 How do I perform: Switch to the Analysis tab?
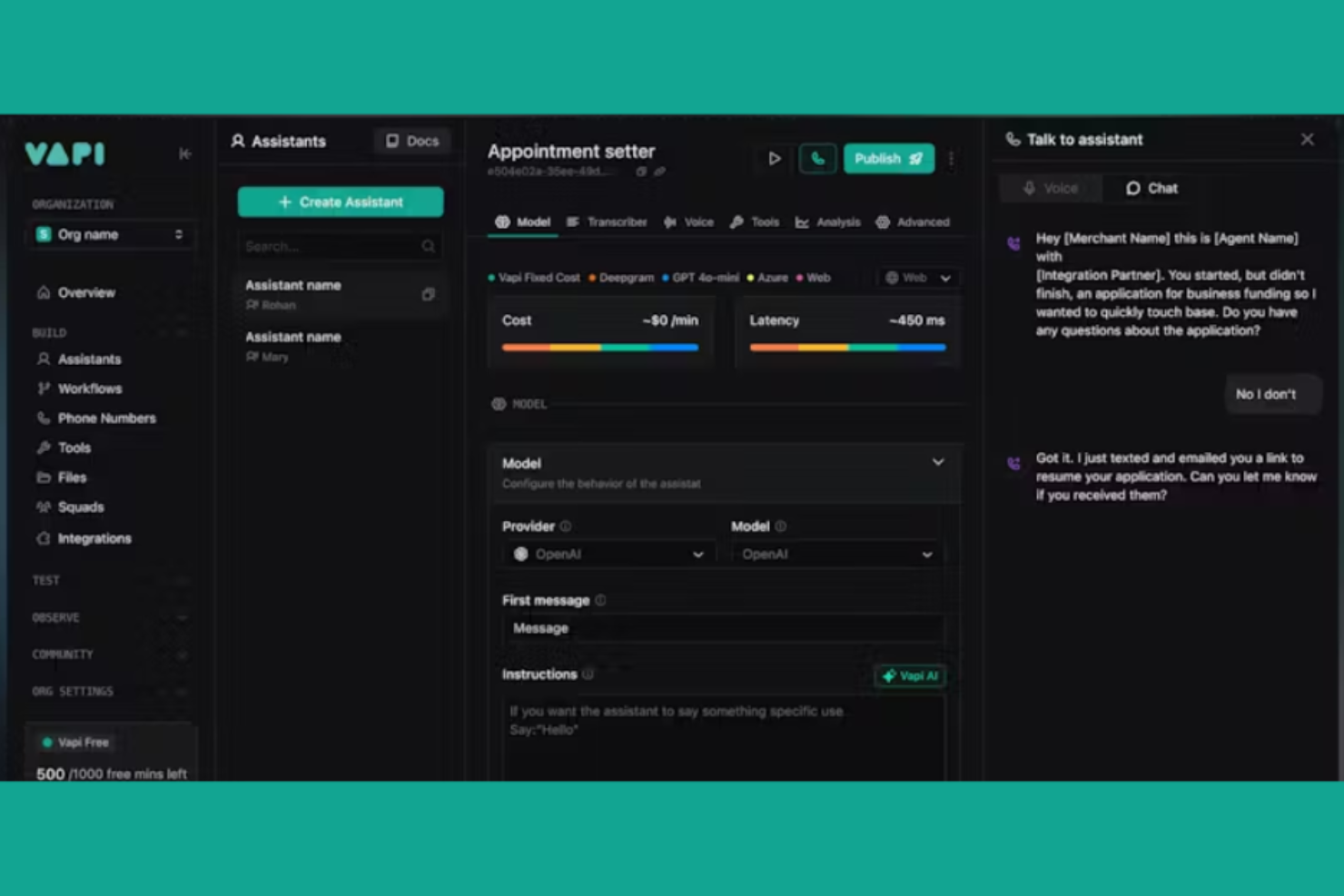point(827,222)
